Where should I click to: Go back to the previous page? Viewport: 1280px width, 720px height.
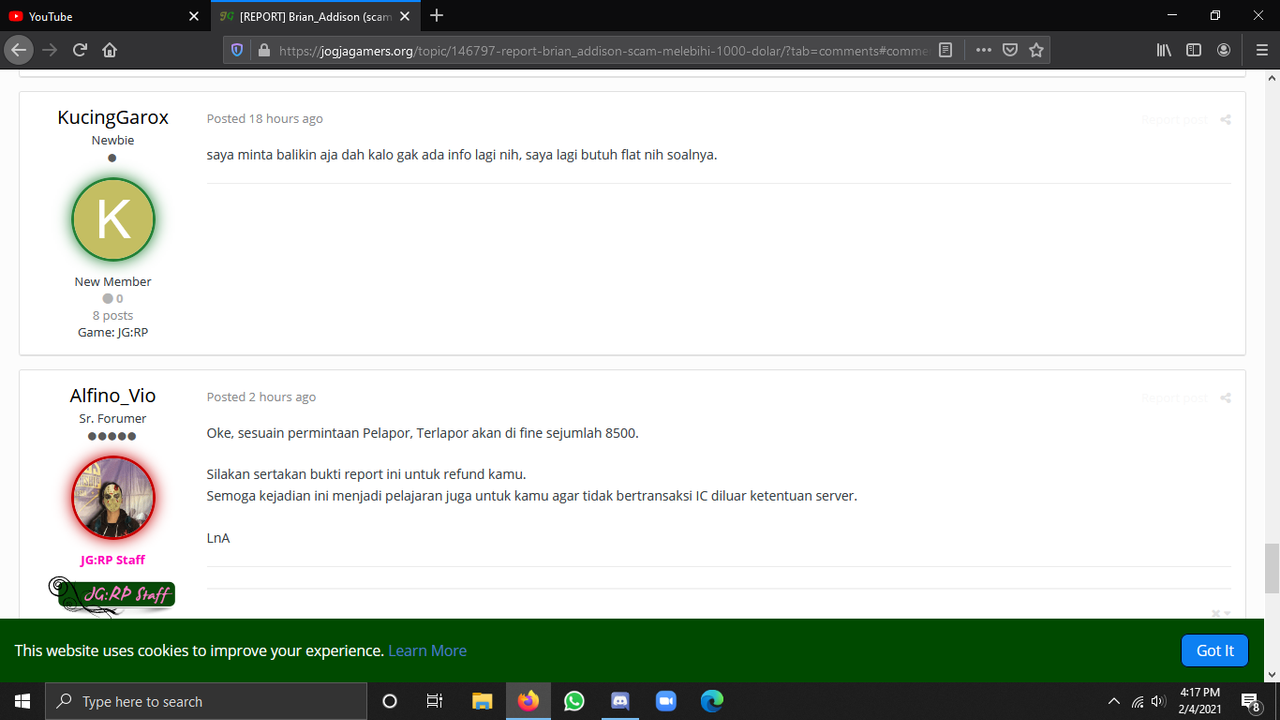[x=19, y=50]
